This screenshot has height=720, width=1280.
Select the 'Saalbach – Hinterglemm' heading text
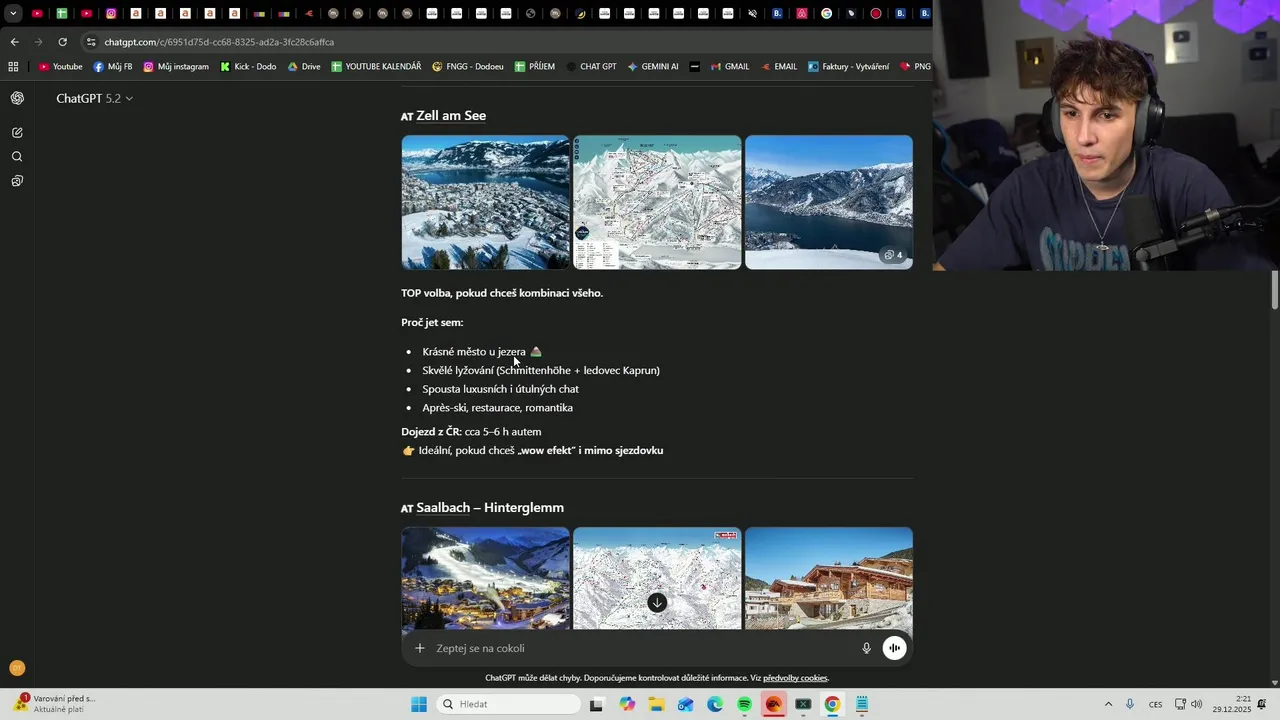click(x=490, y=508)
